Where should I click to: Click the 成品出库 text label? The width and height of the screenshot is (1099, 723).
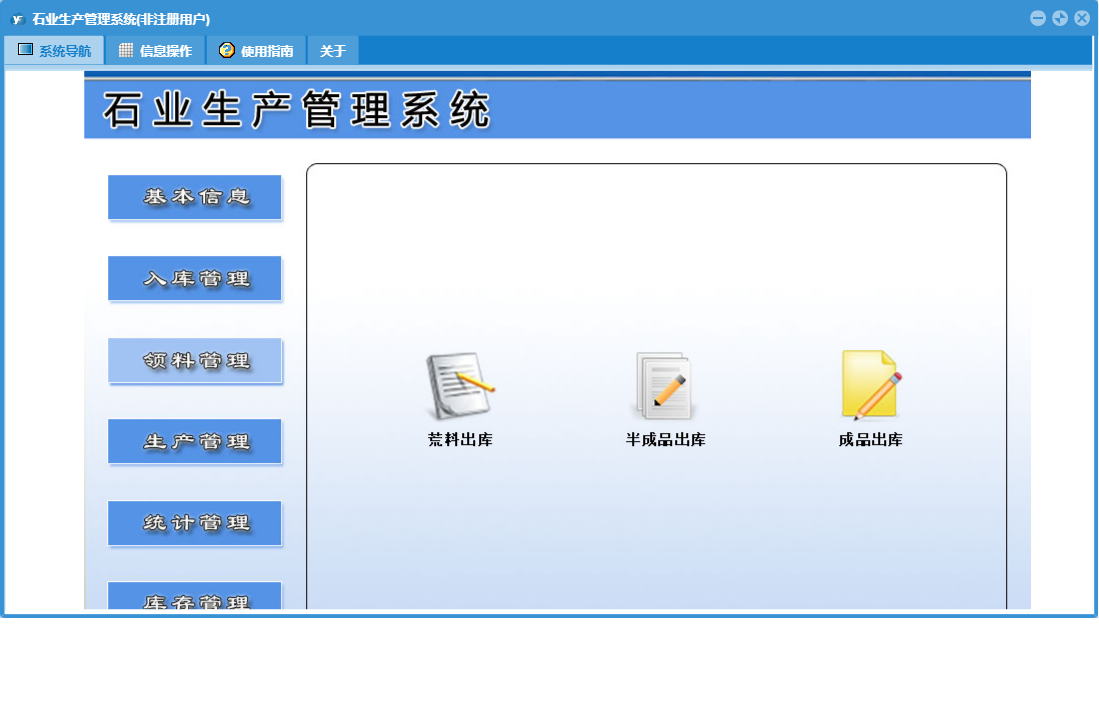870,440
